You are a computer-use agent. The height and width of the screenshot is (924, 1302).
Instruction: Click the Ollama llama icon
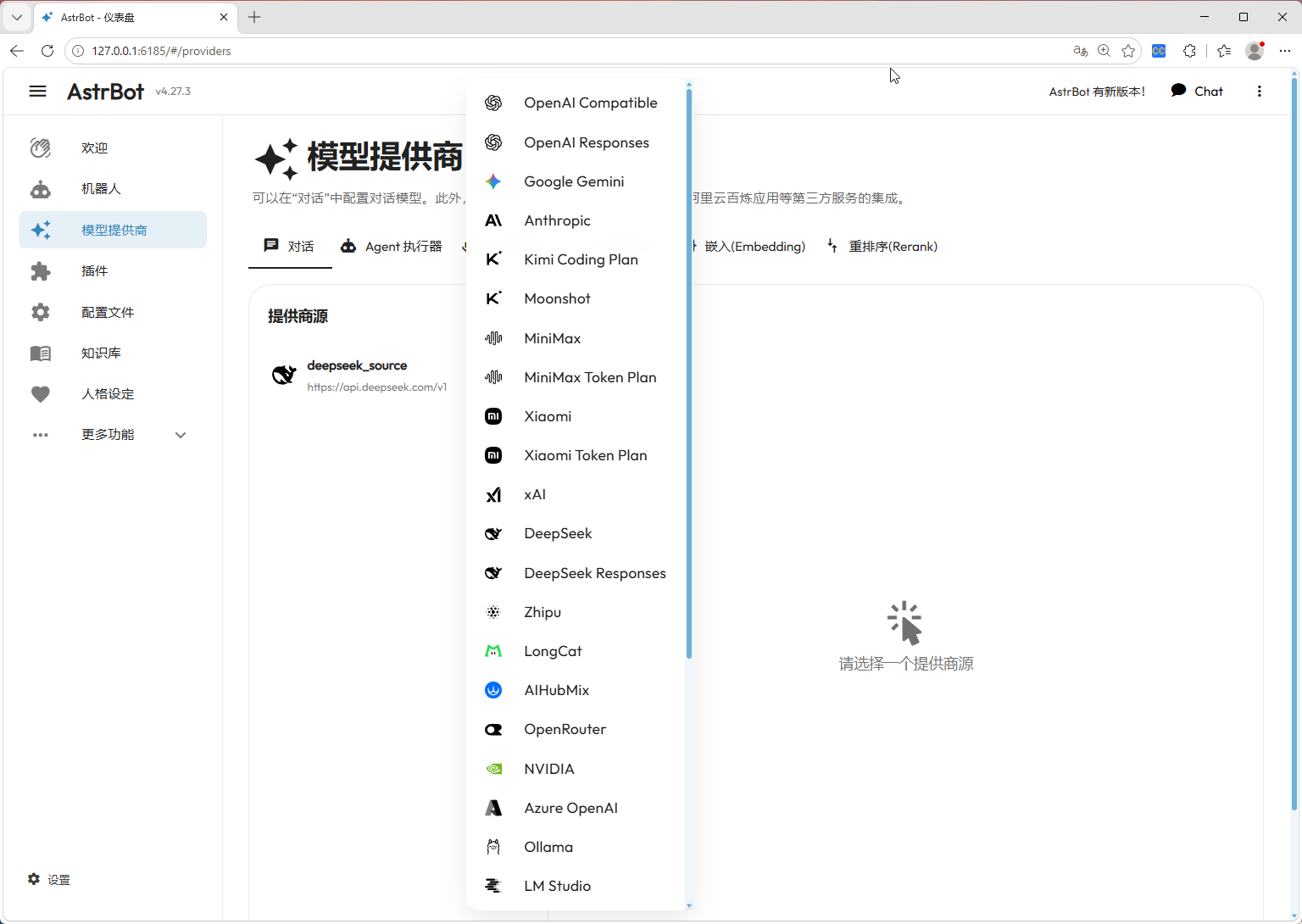(x=493, y=847)
